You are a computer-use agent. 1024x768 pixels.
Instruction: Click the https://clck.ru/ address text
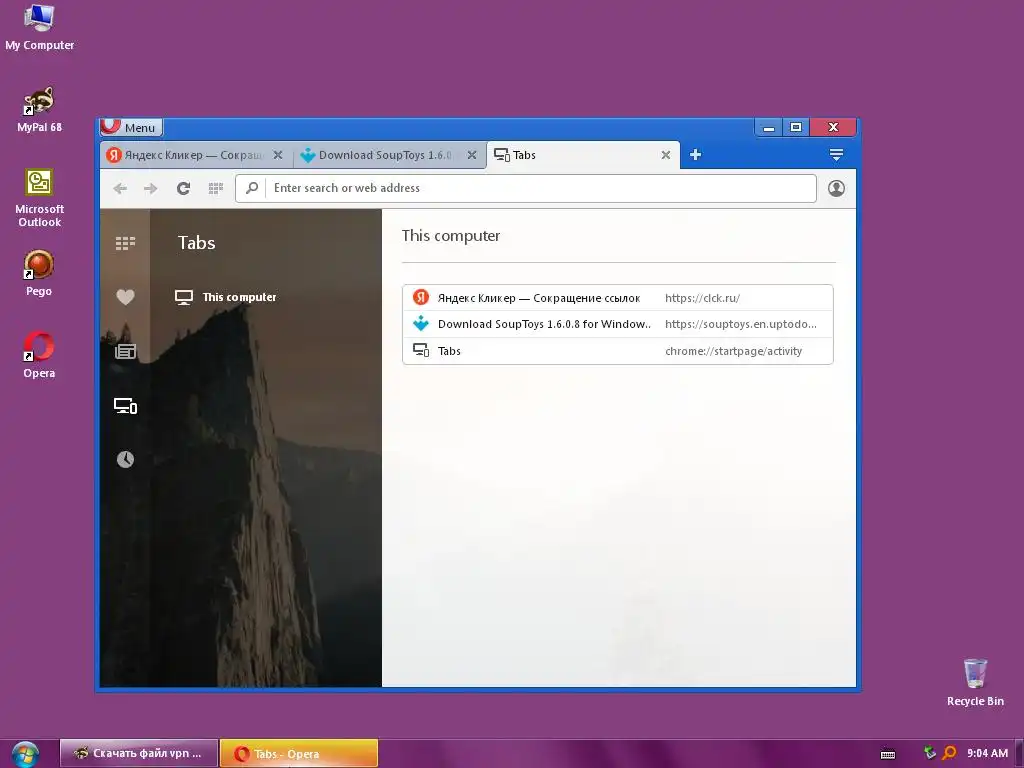point(702,298)
